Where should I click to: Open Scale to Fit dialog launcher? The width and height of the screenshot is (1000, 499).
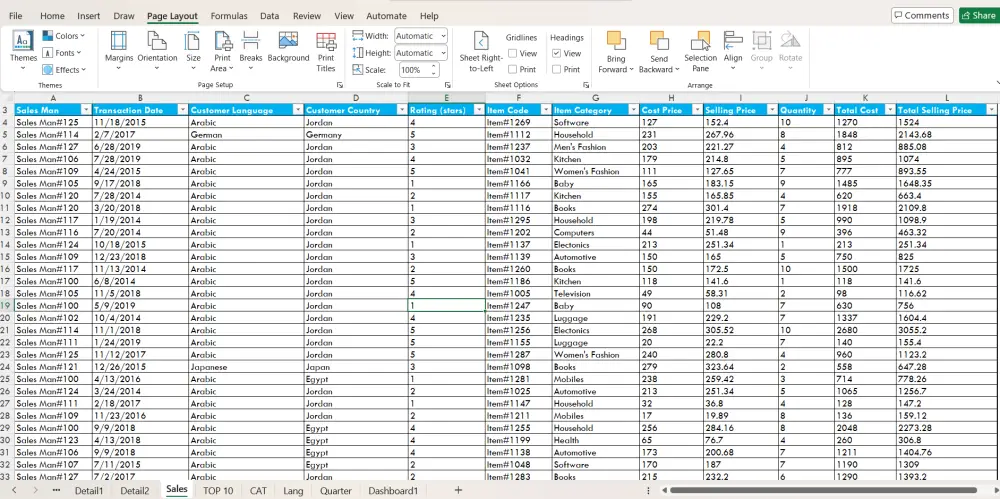click(x=448, y=85)
